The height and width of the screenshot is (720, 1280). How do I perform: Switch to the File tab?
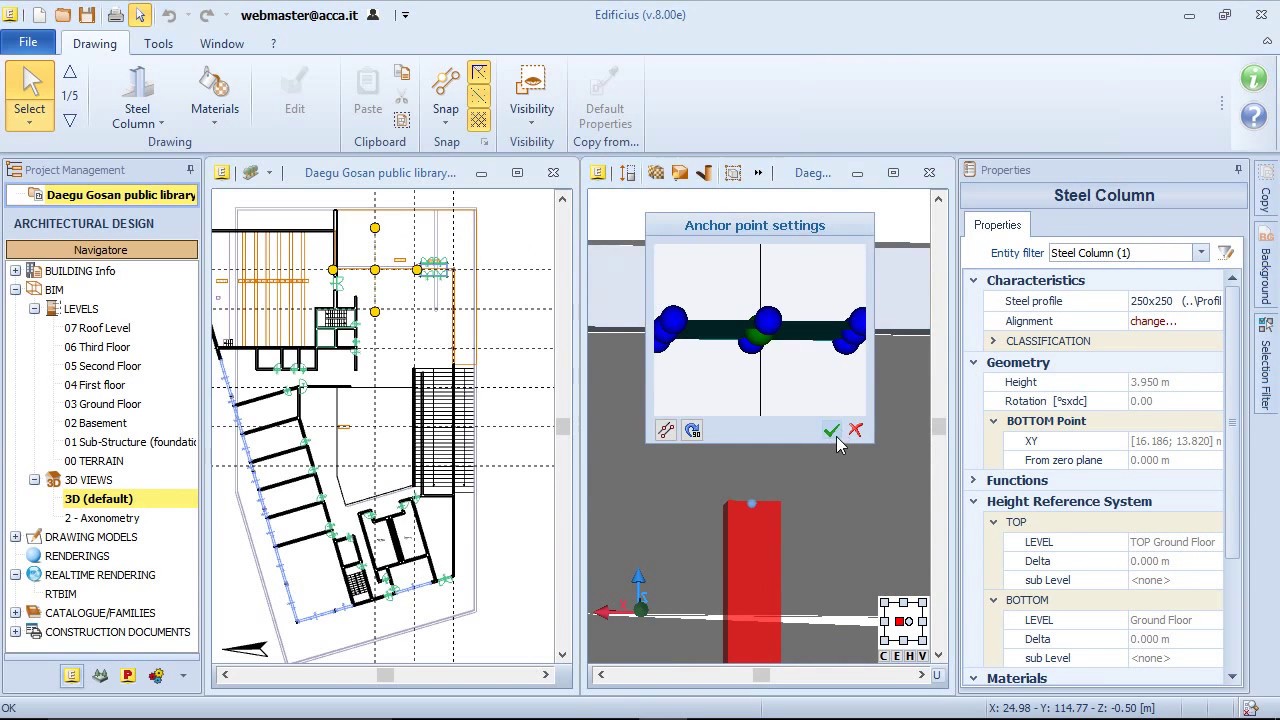[27, 42]
